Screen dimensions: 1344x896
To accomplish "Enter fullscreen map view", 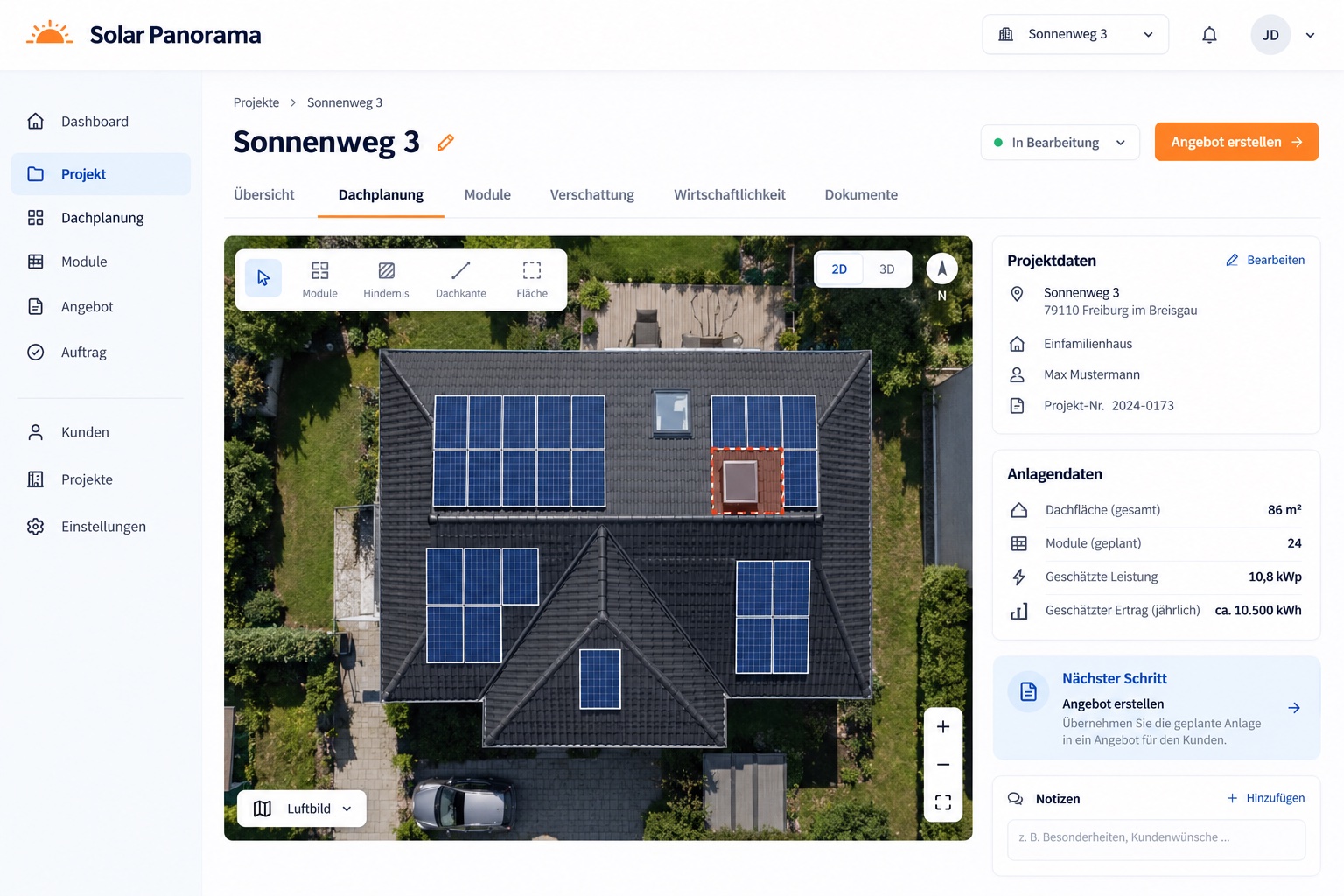I will [x=943, y=802].
